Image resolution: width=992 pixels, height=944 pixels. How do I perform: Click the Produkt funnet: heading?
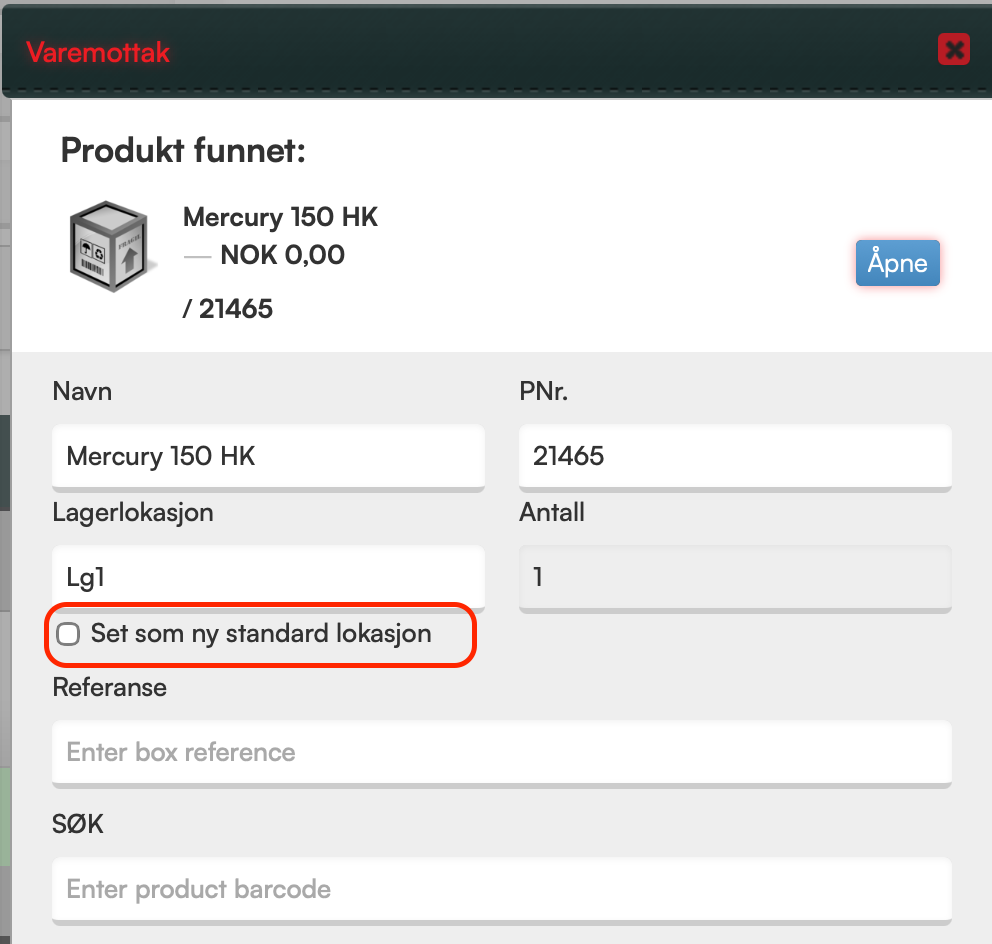(x=183, y=151)
